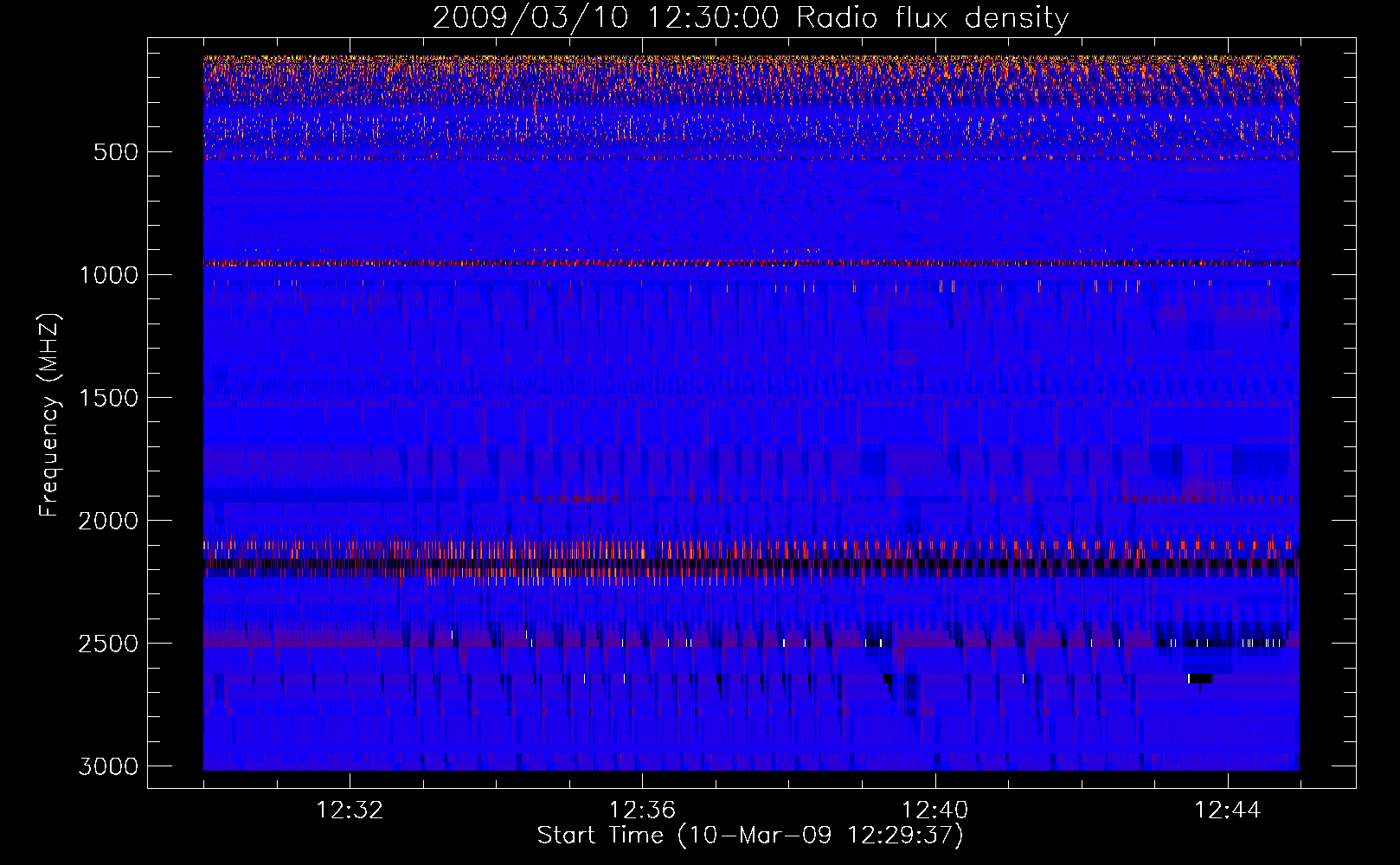Image resolution: width=1400 pixels, height=865 pixels.
Task: Click the "Frequency (MHZ)" y-axis label
Action: pos(49,415)
